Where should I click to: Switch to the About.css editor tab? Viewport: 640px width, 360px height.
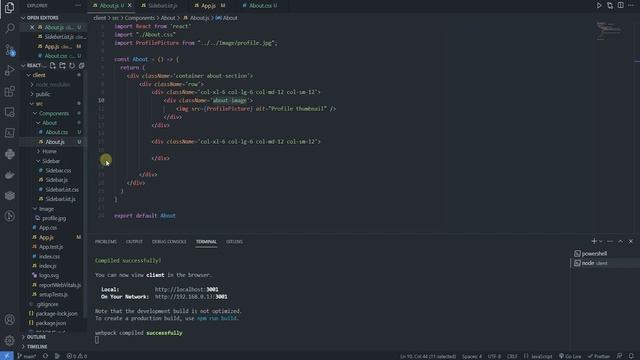[x=260, y=6]
